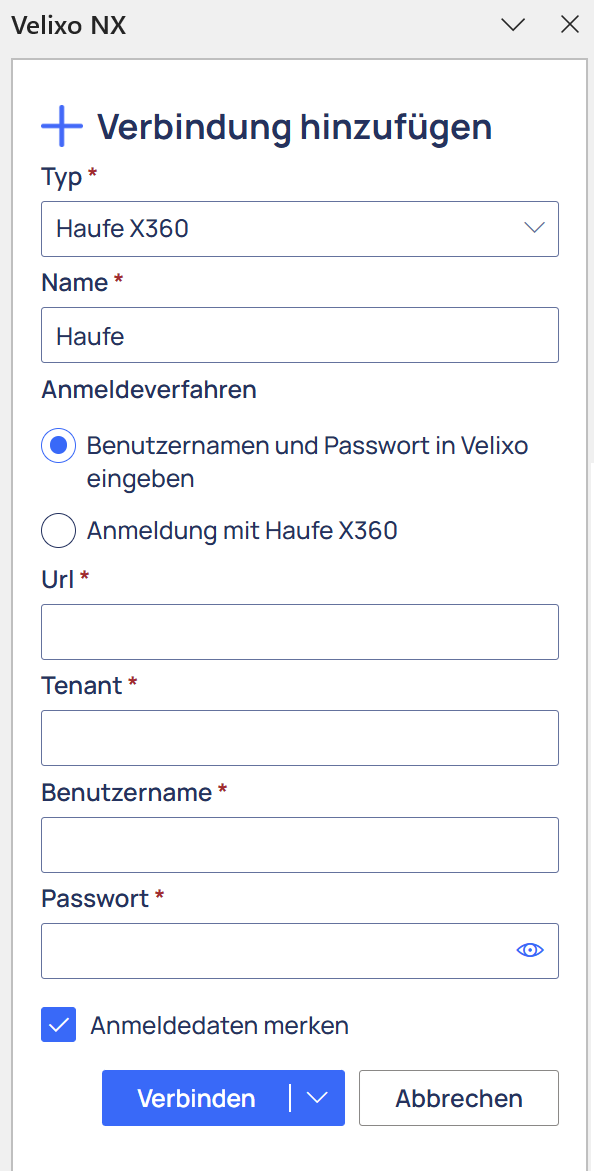Image resolution: width=594 pixels, height=1171 pixels.
Task: Click the Velixo NX pane title
Action: 69,25
